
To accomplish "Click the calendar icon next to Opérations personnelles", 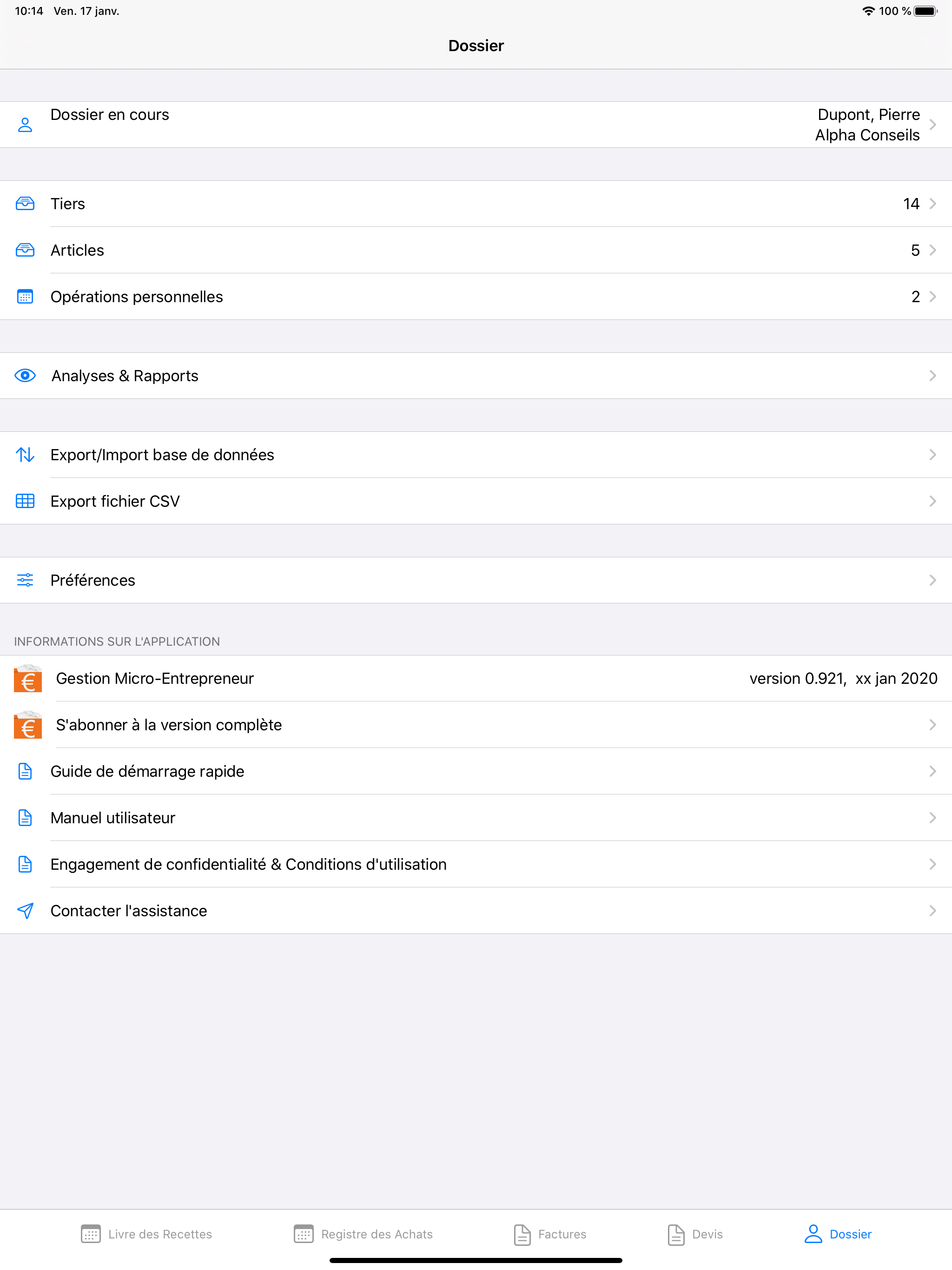I will tap(25, 296).
